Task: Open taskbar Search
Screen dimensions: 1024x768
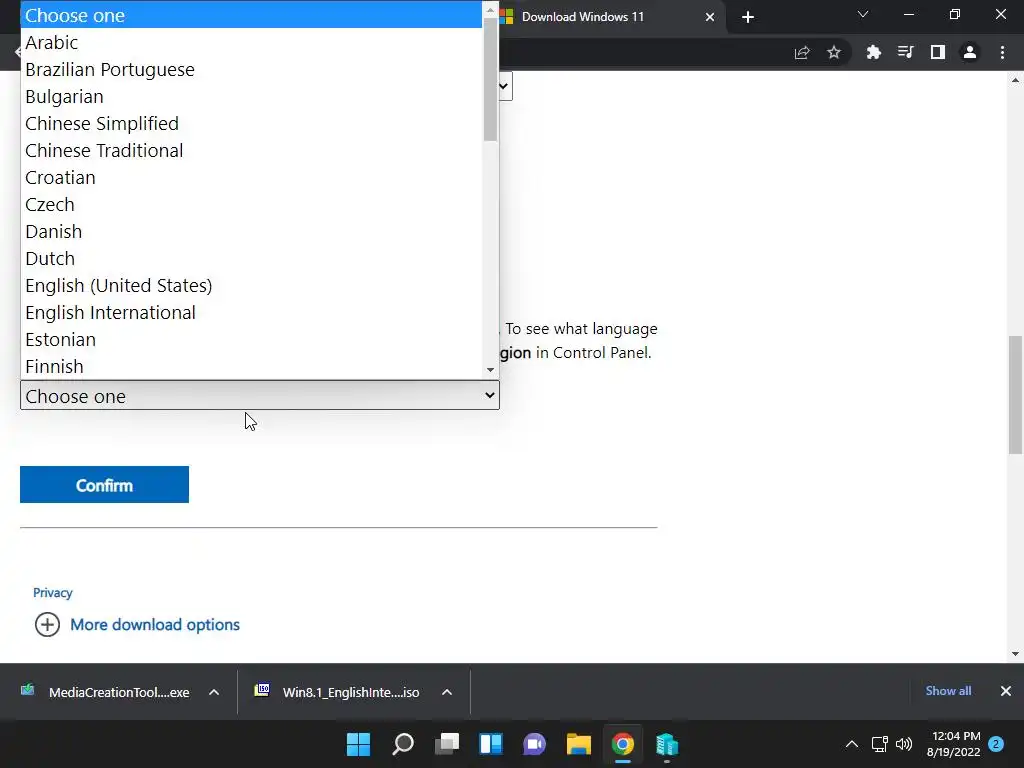Action: click(403, 744)
